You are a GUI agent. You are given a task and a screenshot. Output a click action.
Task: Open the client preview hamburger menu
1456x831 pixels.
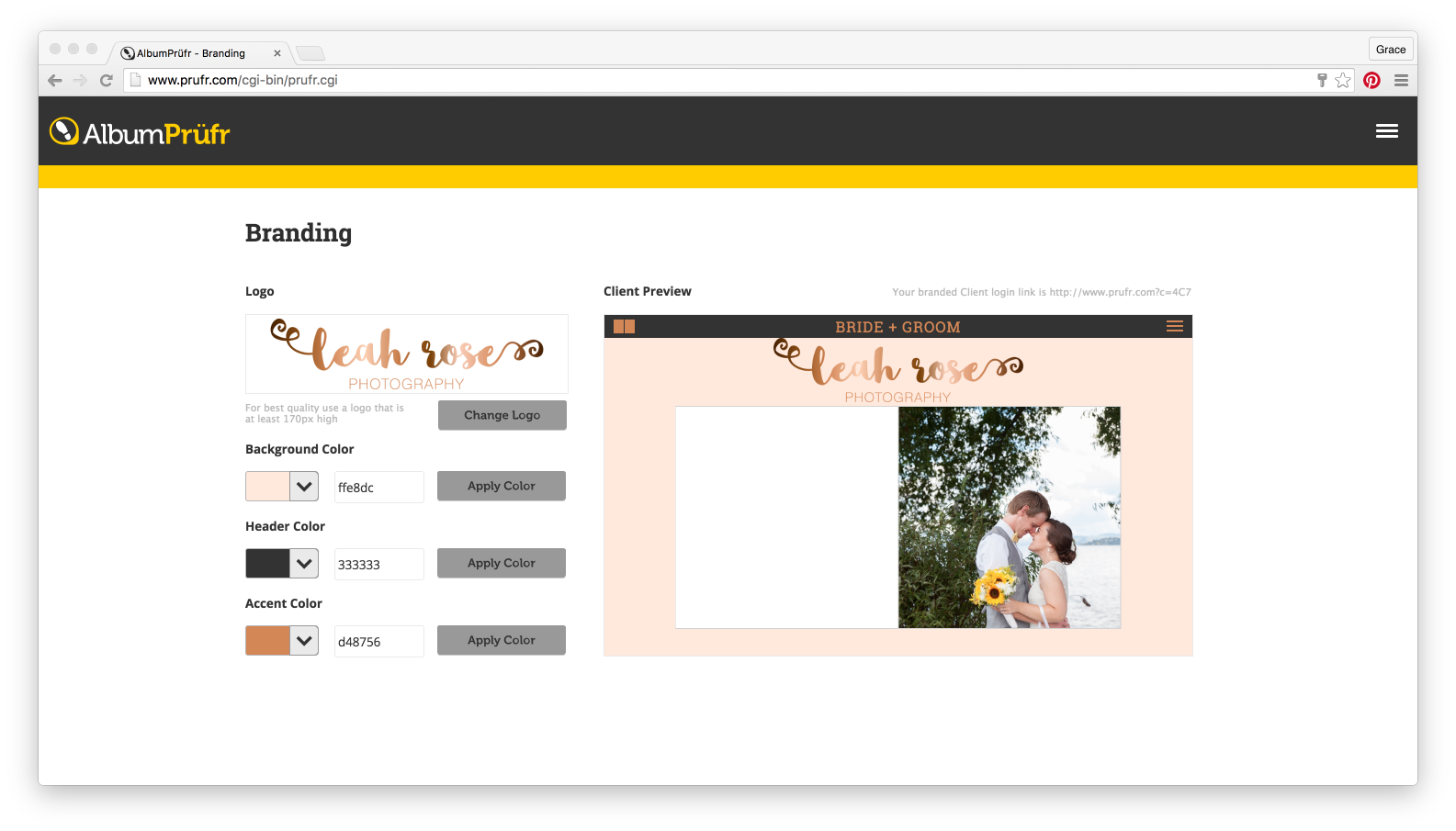click(1174, 326)
